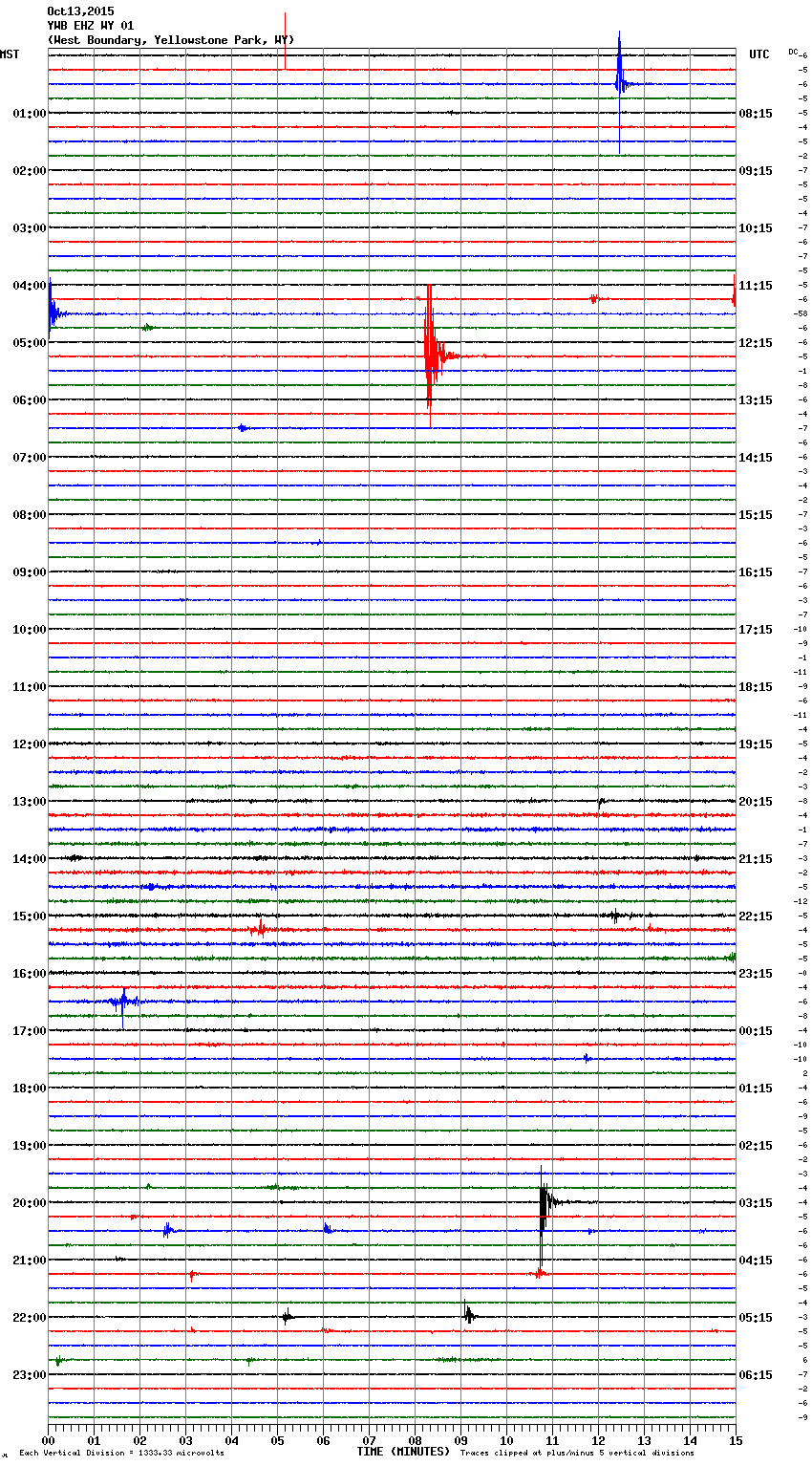Click the 08:15 UTC time label
Viewport: 812px width, 1466px height.
pos(756,114)
